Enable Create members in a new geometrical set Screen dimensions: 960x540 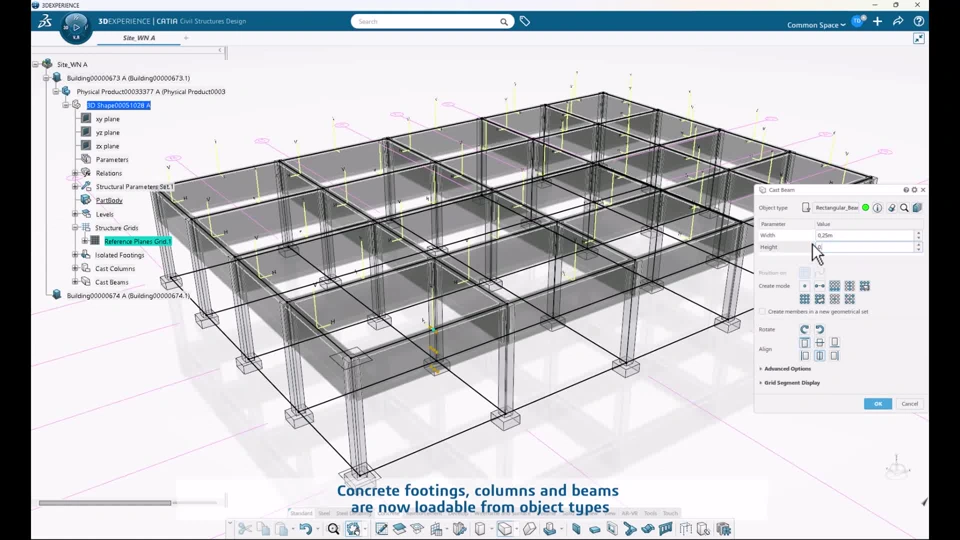click(x=762, y=312)
